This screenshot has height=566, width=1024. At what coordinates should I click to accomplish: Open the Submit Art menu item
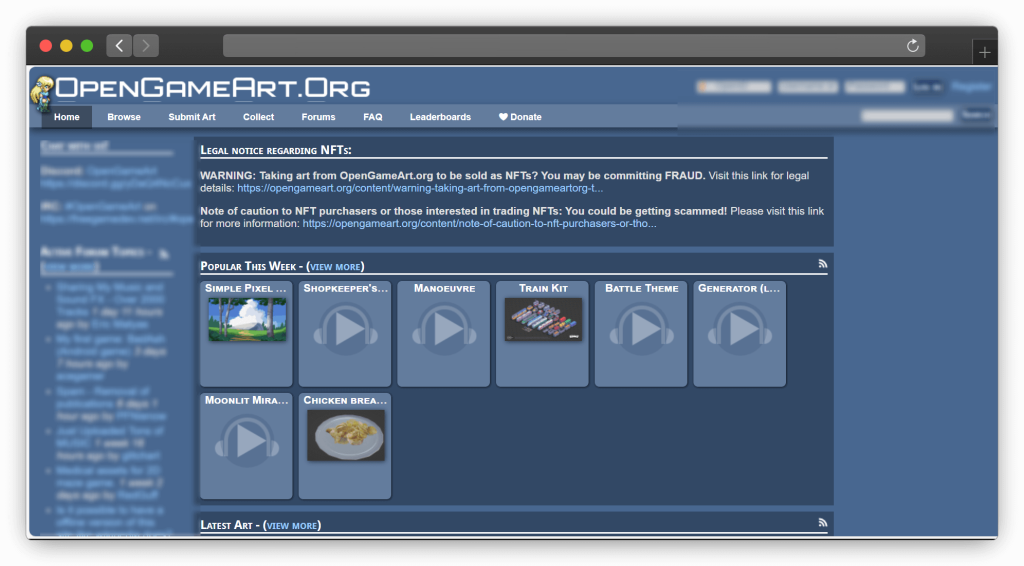[192, 117]
